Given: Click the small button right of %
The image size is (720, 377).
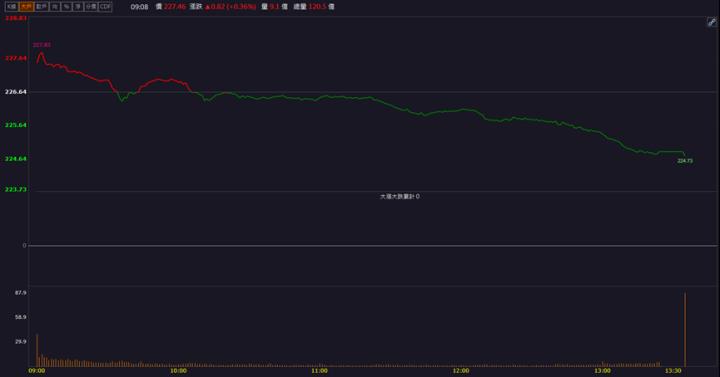Looking at the screenshot, I should coord(78,6).
